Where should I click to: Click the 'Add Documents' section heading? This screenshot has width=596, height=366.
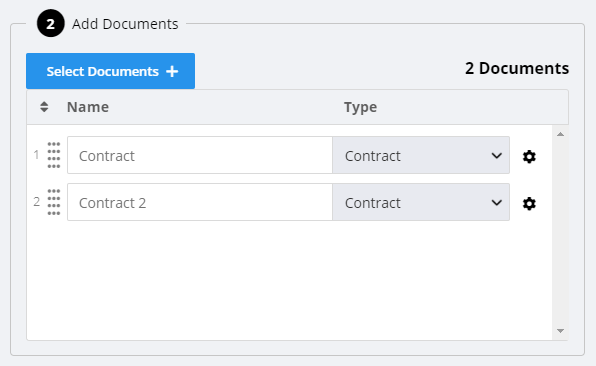[x=125, y=24]
